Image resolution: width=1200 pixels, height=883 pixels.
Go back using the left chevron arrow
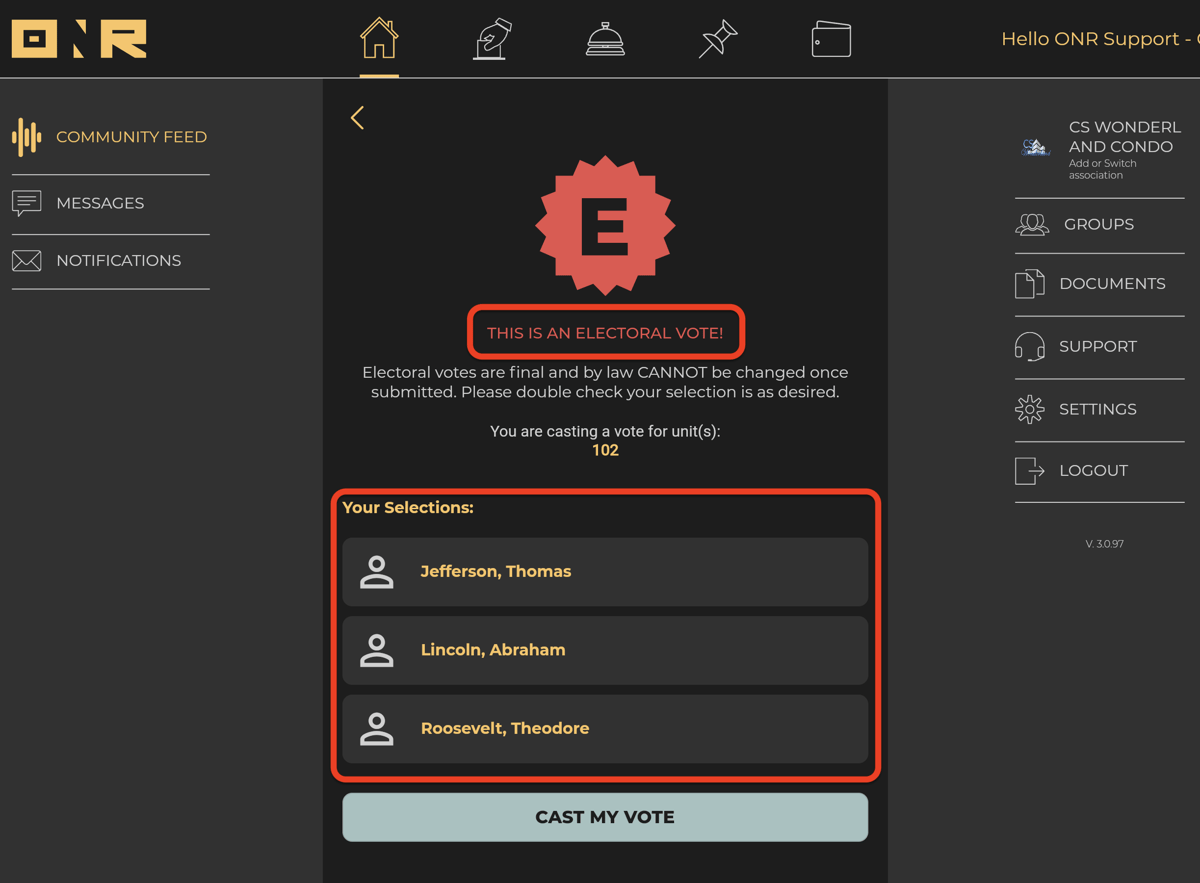357,117
